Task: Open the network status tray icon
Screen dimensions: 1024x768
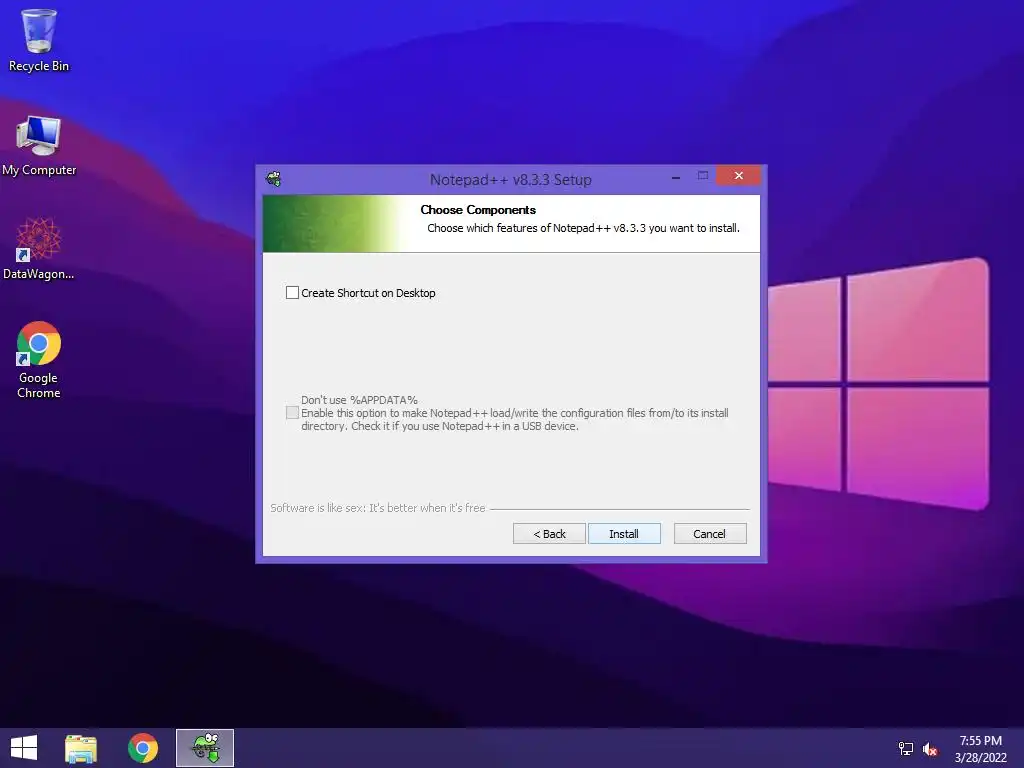Action: pyautogui.click(x=906, y=749)
